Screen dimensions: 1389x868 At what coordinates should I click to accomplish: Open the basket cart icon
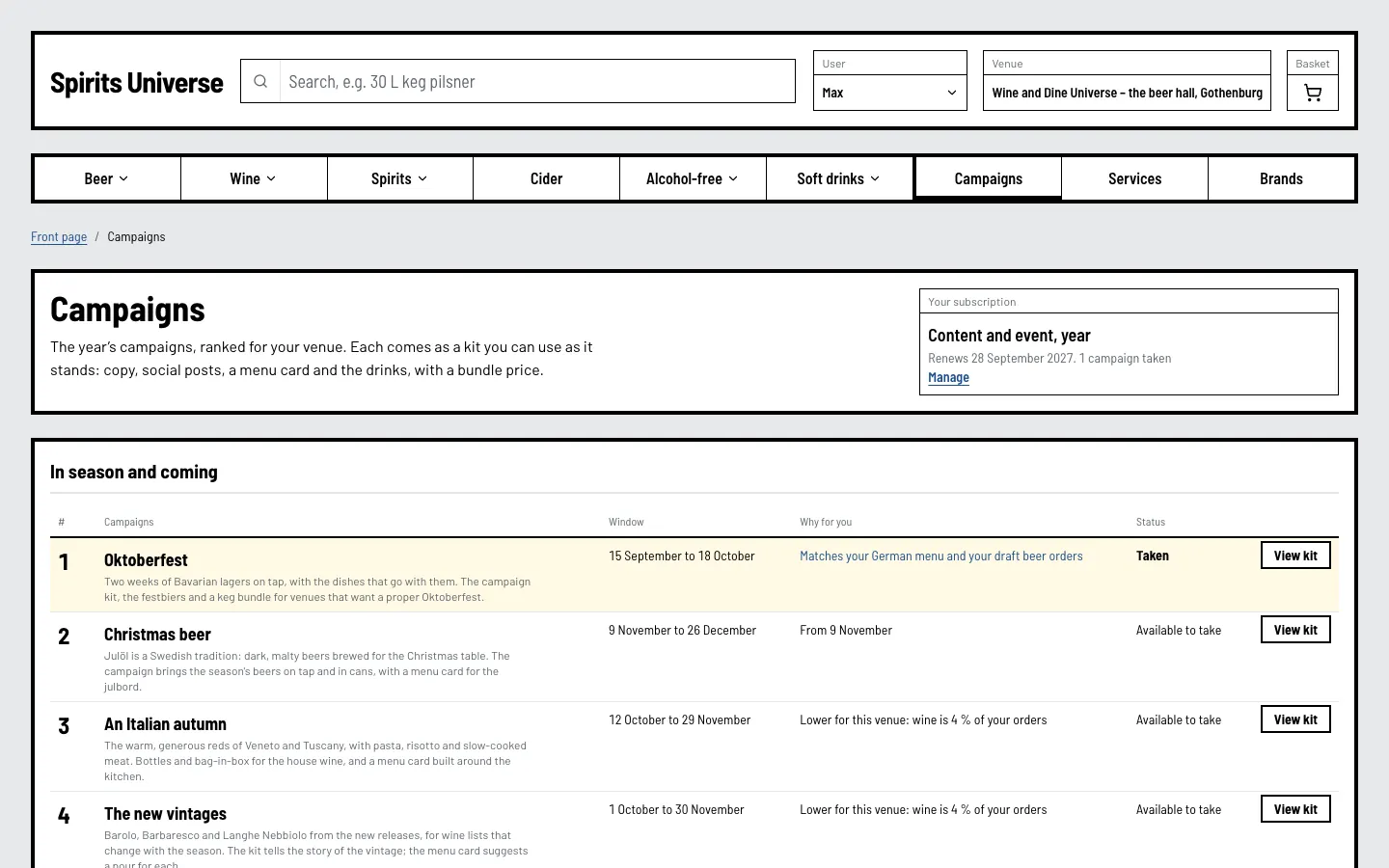click(1312, 93)
